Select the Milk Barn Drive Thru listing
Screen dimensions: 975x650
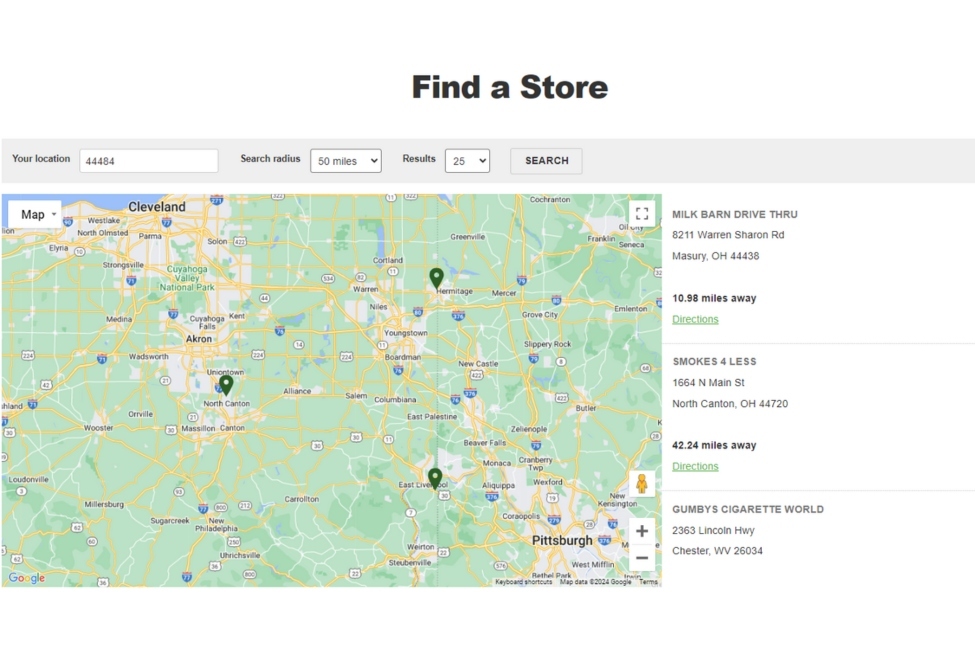pyautogui.click(x=735, y=214)
